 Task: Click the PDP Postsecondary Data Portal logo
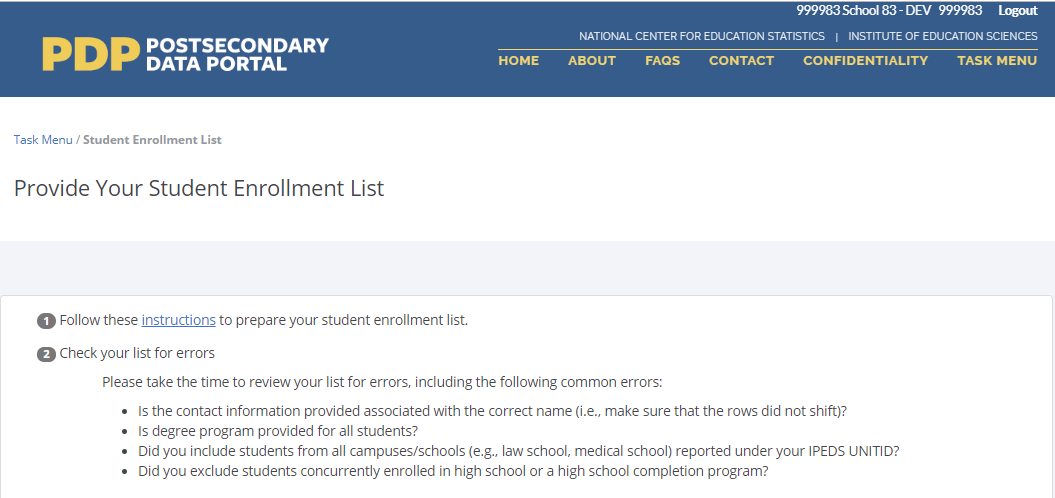click(x=185, y=54)
